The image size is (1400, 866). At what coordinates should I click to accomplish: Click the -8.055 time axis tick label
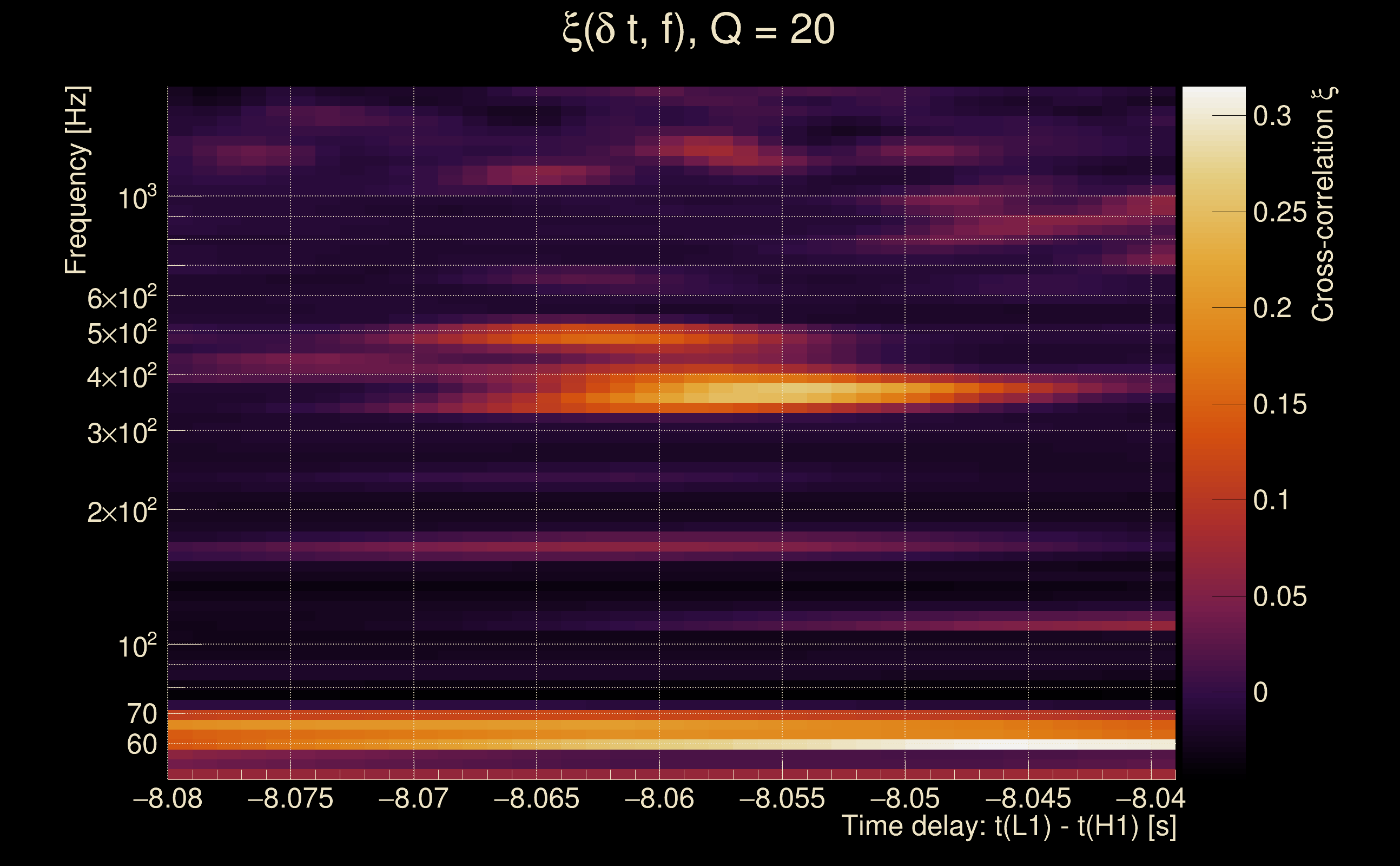pyautogui.click(x=782, y=798)
